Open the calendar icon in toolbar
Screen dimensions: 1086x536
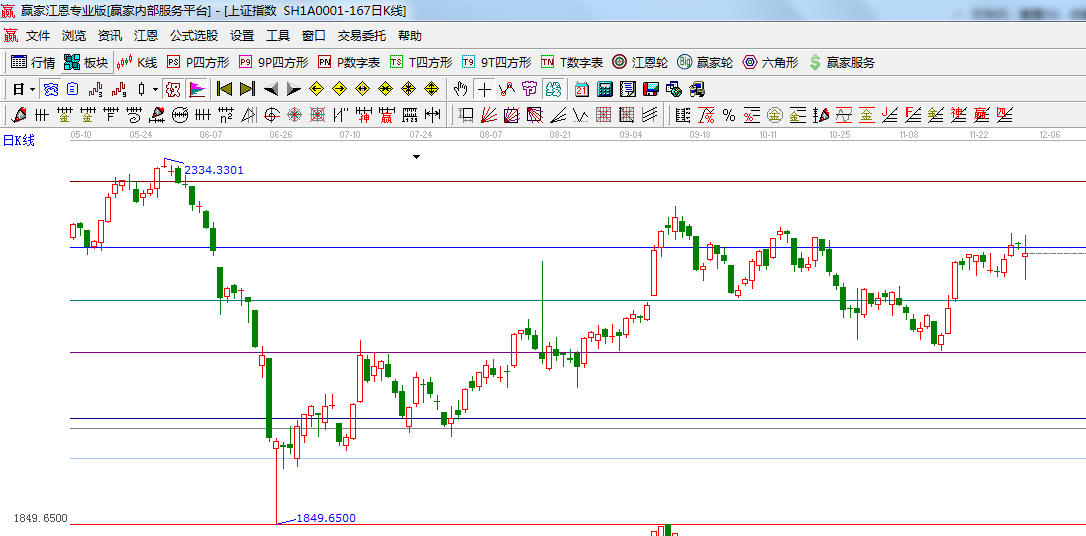[581, 89]
